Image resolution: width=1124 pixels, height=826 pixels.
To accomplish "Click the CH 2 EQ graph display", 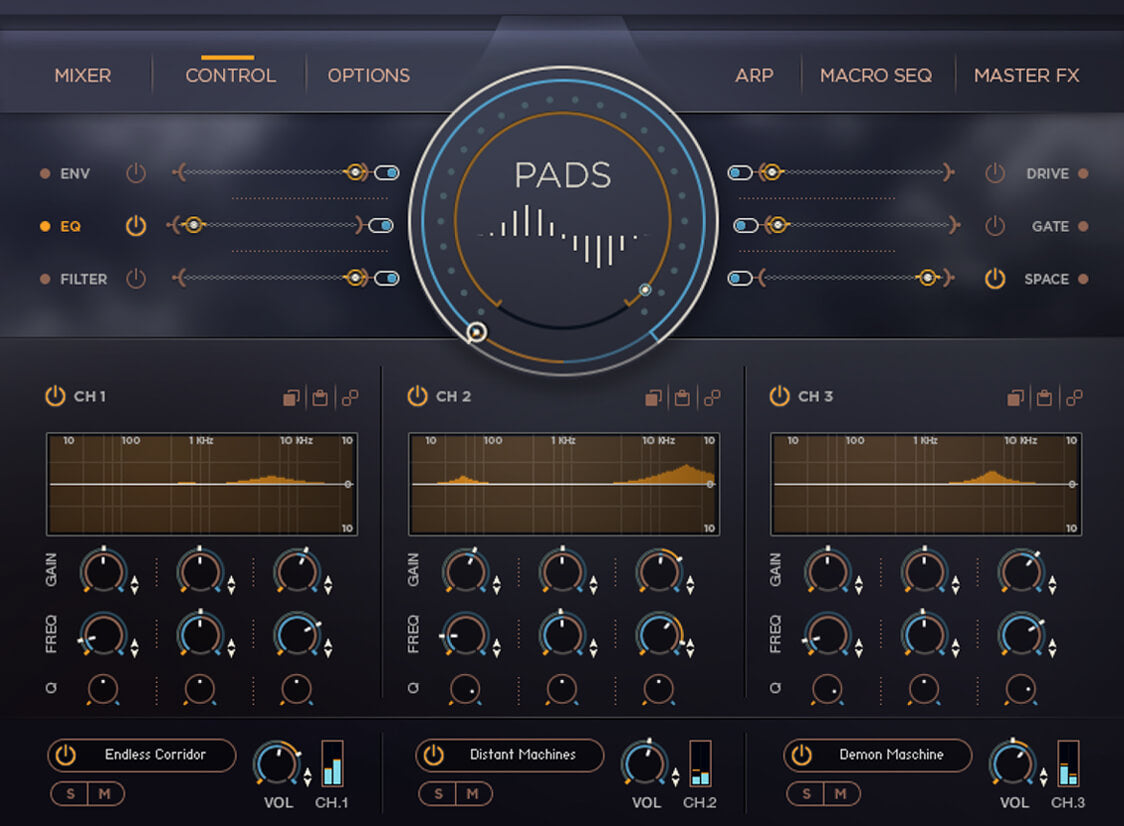I will click(x=562, y=484).
